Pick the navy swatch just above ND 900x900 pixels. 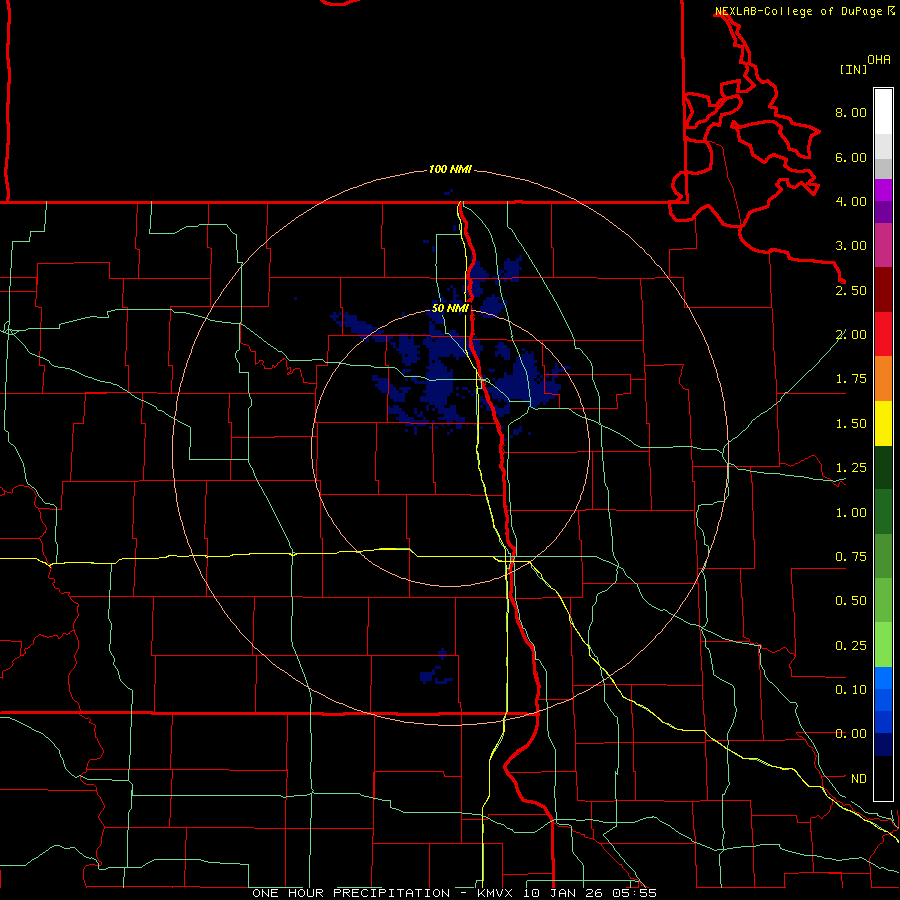(883, 745)
